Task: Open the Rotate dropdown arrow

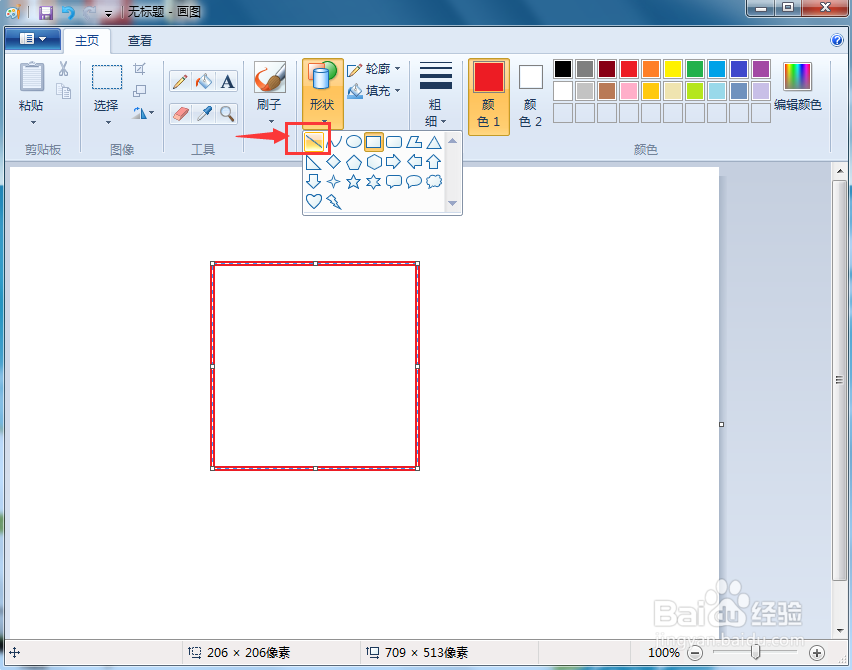Action: coord(151,113)
